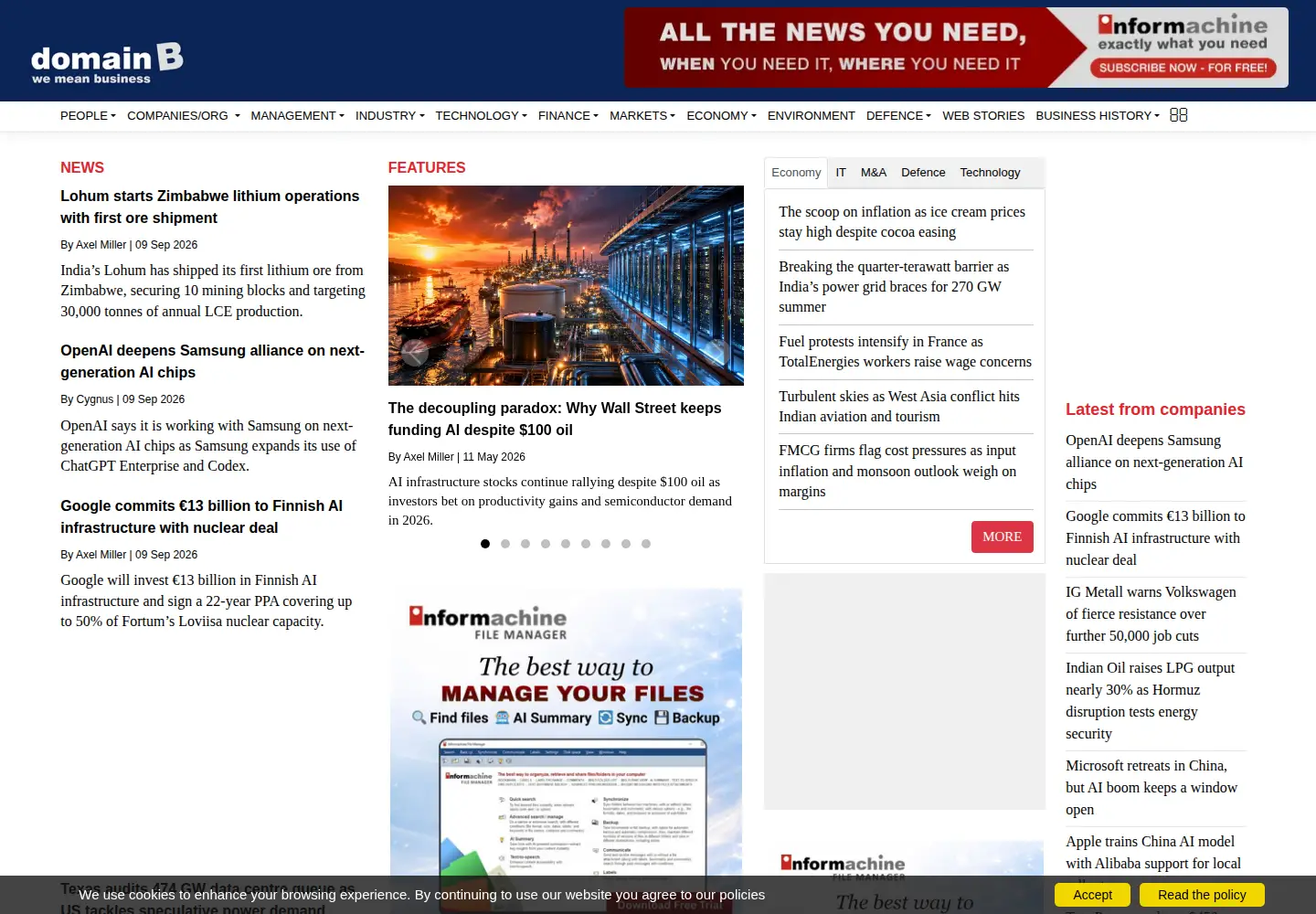Click the red MORE button
The height and width of the screenshot is (914, 1316).
click(1003, 537)
